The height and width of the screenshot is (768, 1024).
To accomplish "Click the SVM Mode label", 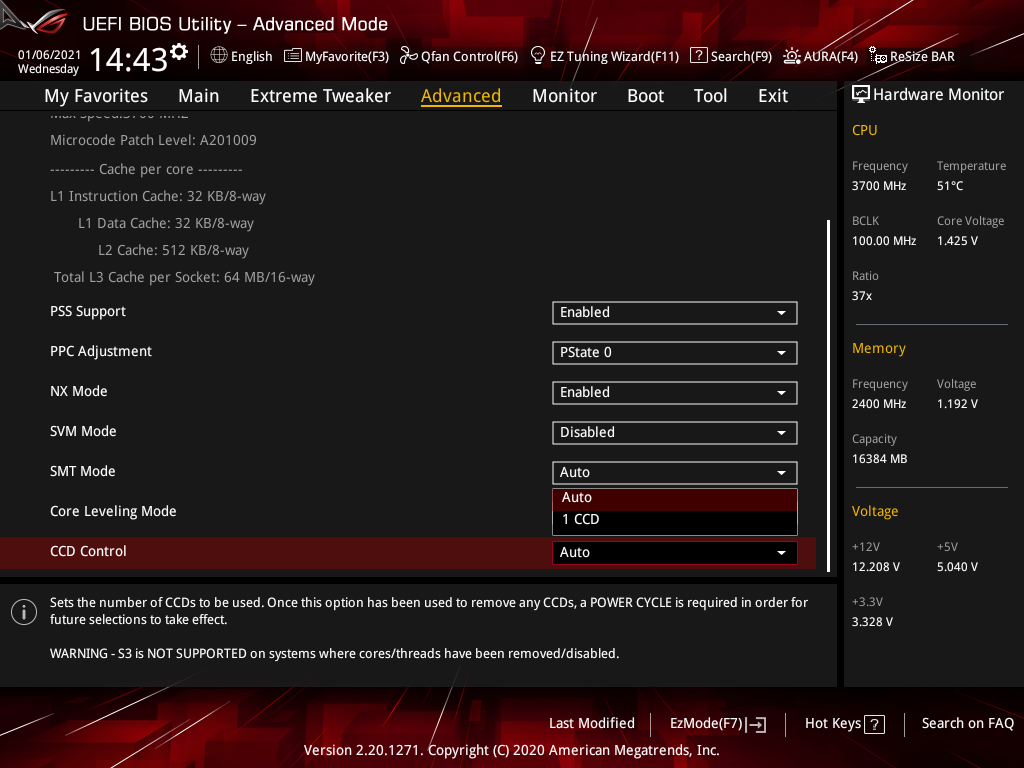I will [83, 432].
